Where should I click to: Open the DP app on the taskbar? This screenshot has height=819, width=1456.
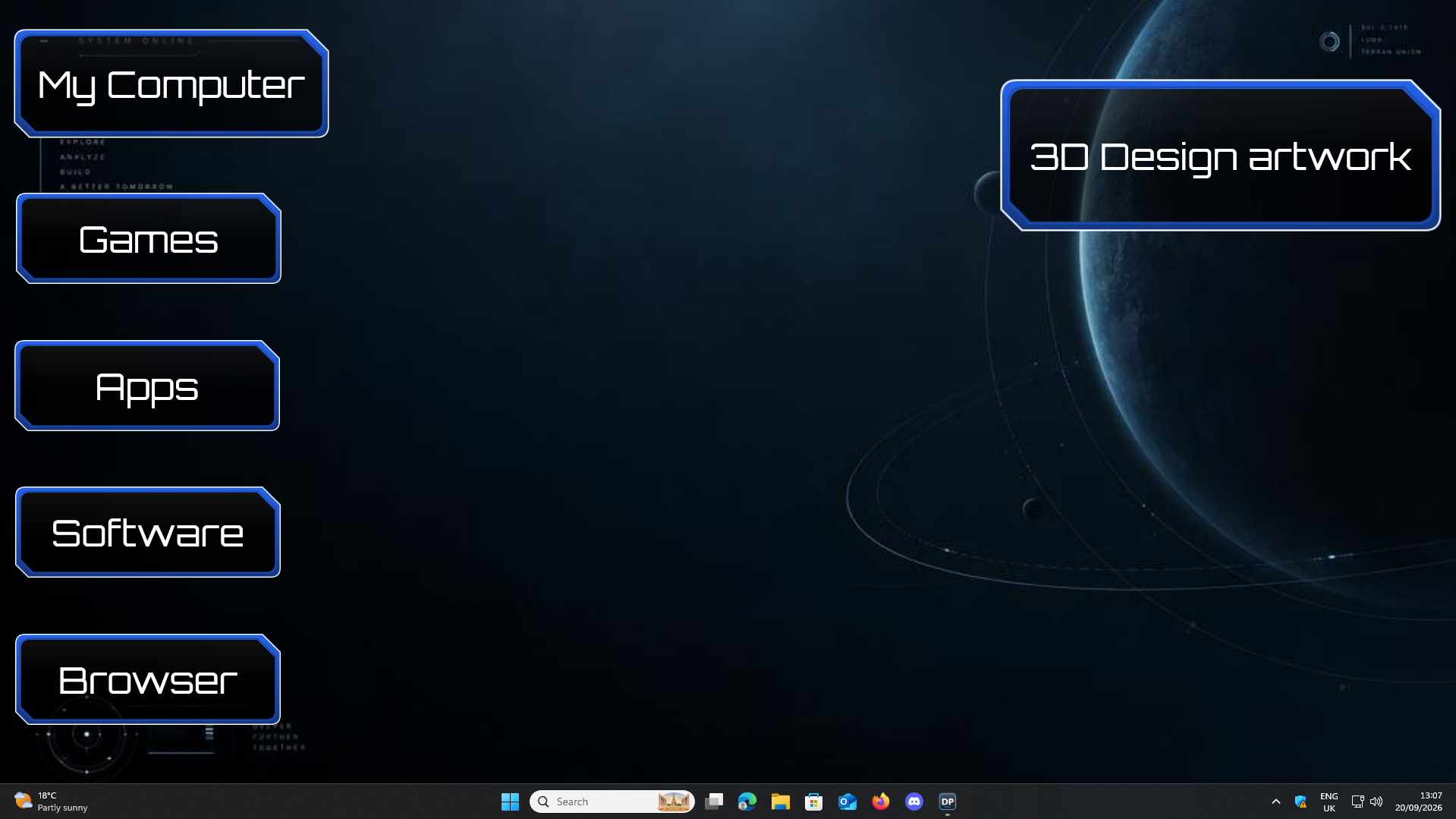[948, 802]
